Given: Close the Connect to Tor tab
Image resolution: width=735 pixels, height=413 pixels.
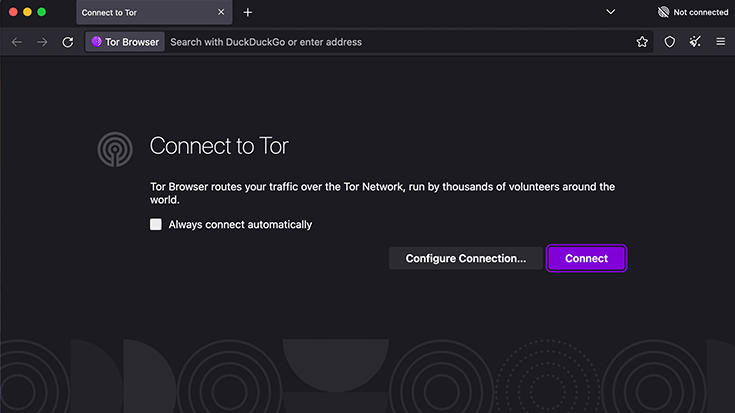Looking at the screenshot, I should point(221,12).
